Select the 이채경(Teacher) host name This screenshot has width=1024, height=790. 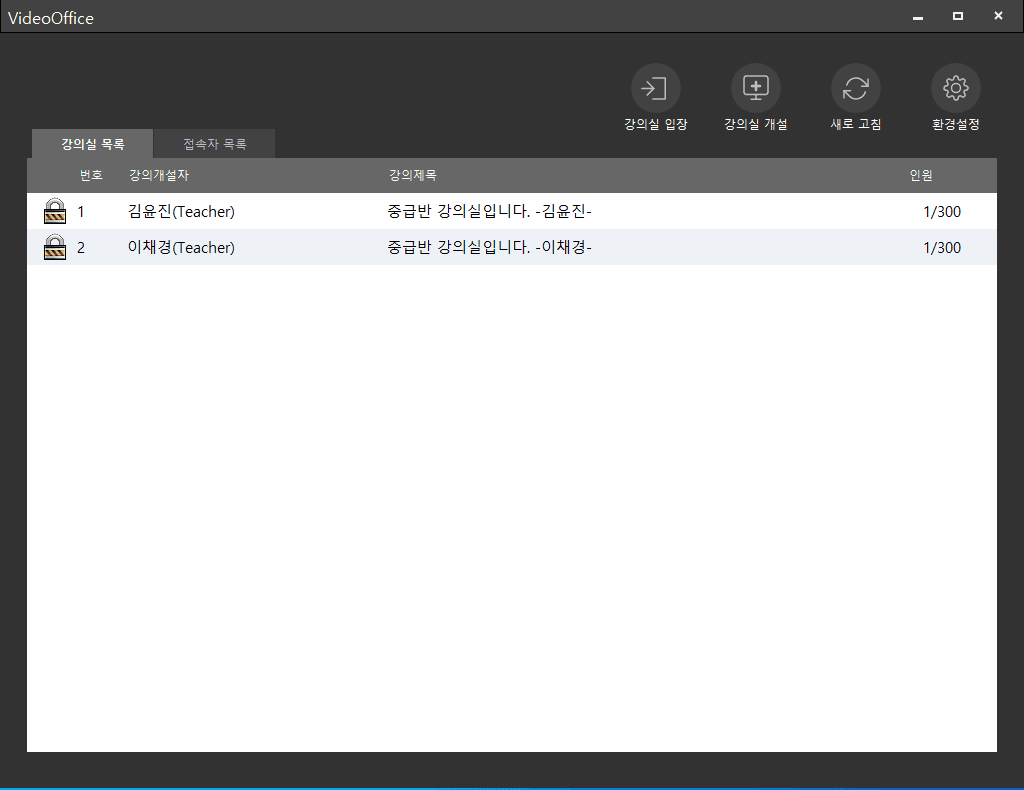pyautogui.click(x=181, y=248)
